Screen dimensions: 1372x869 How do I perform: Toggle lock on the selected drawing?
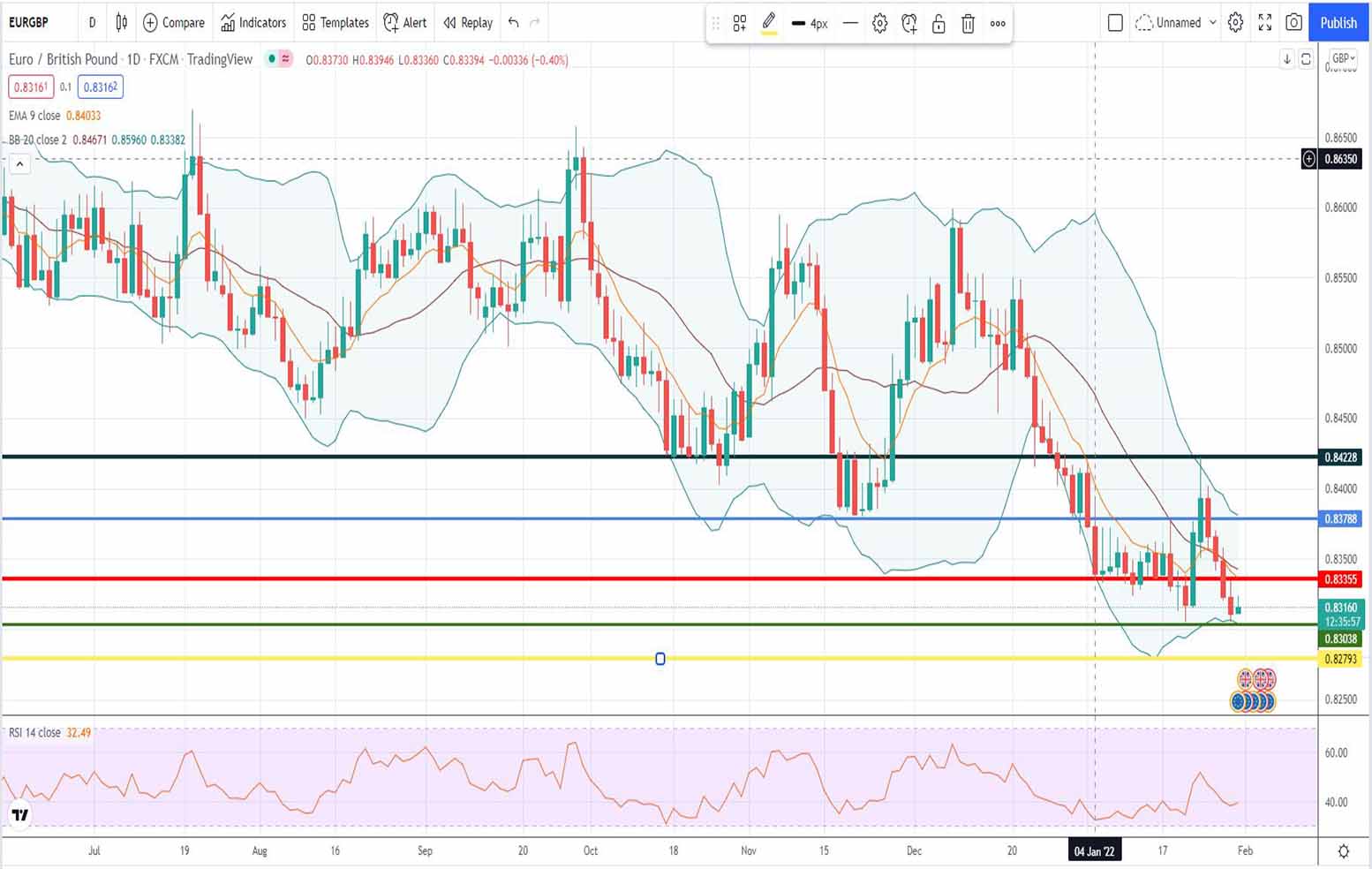point(939,24)
